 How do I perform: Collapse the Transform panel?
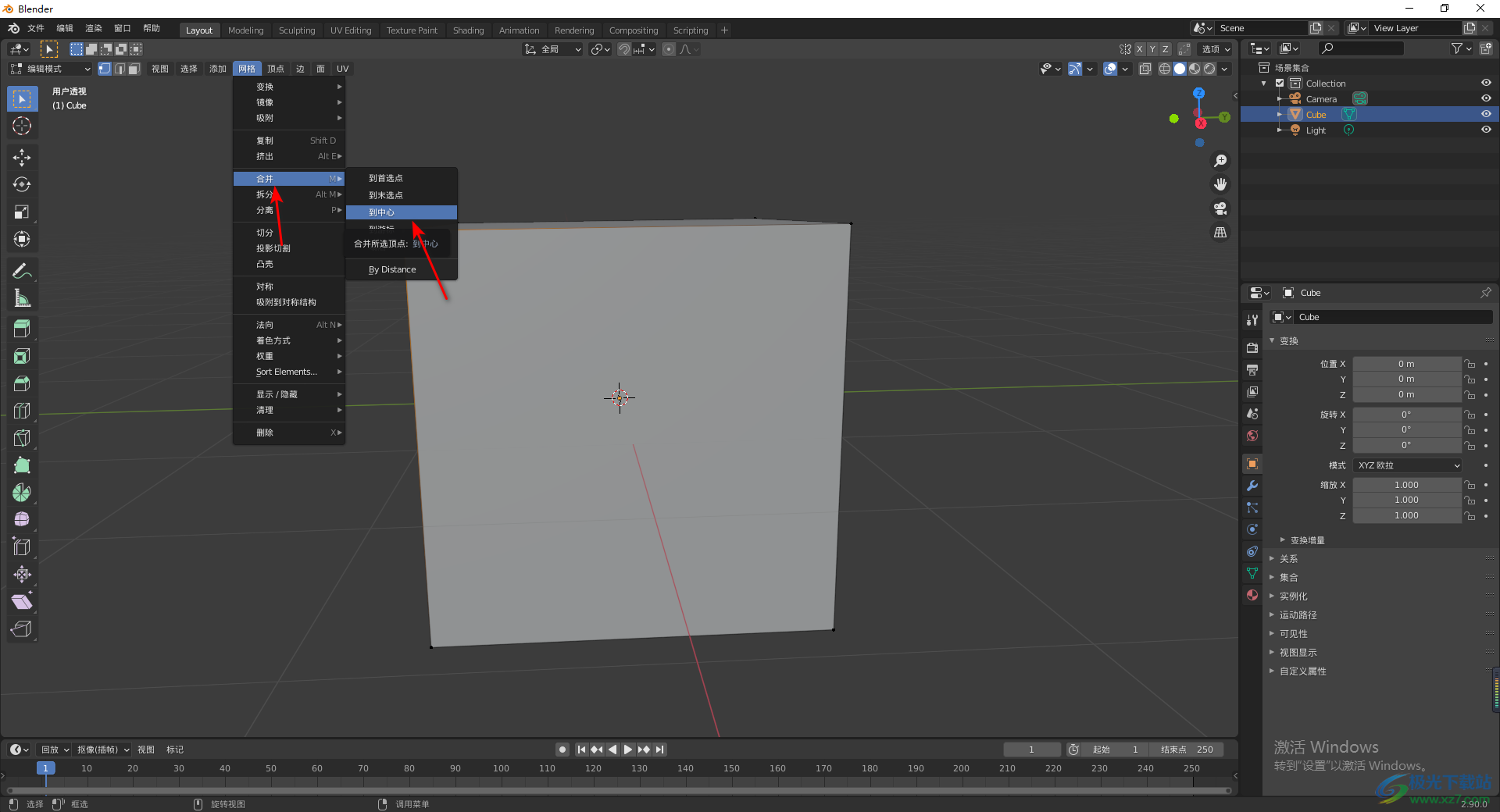(x=1289, y=340)
